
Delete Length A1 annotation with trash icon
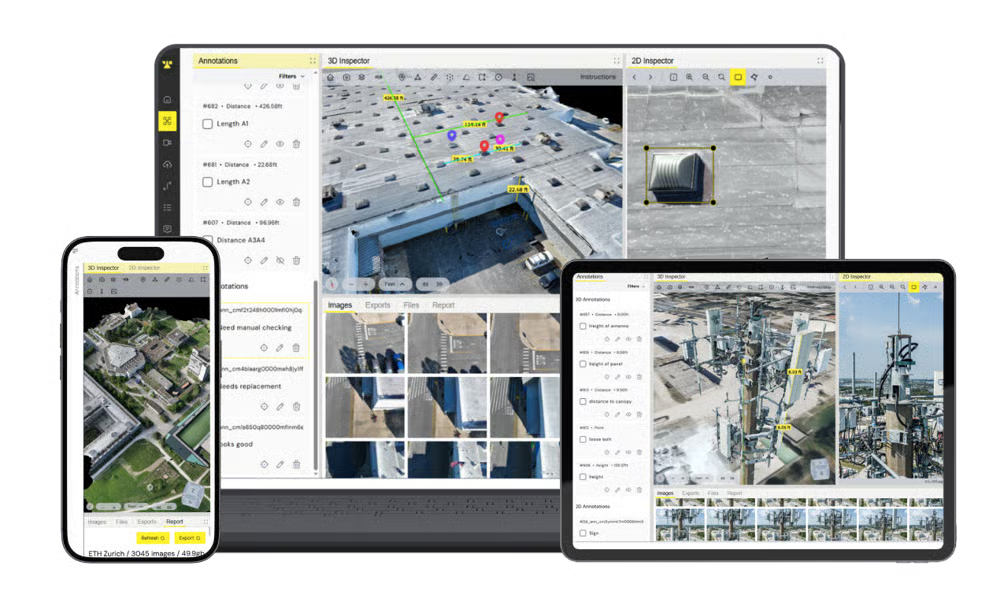(296, 144)
